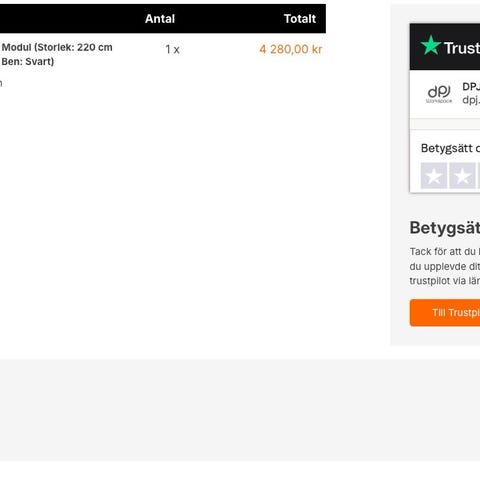The width and height of the screenshot is (480, 480).
Task: Click the green Trustpilot star logo
Action: pos(431,45)
